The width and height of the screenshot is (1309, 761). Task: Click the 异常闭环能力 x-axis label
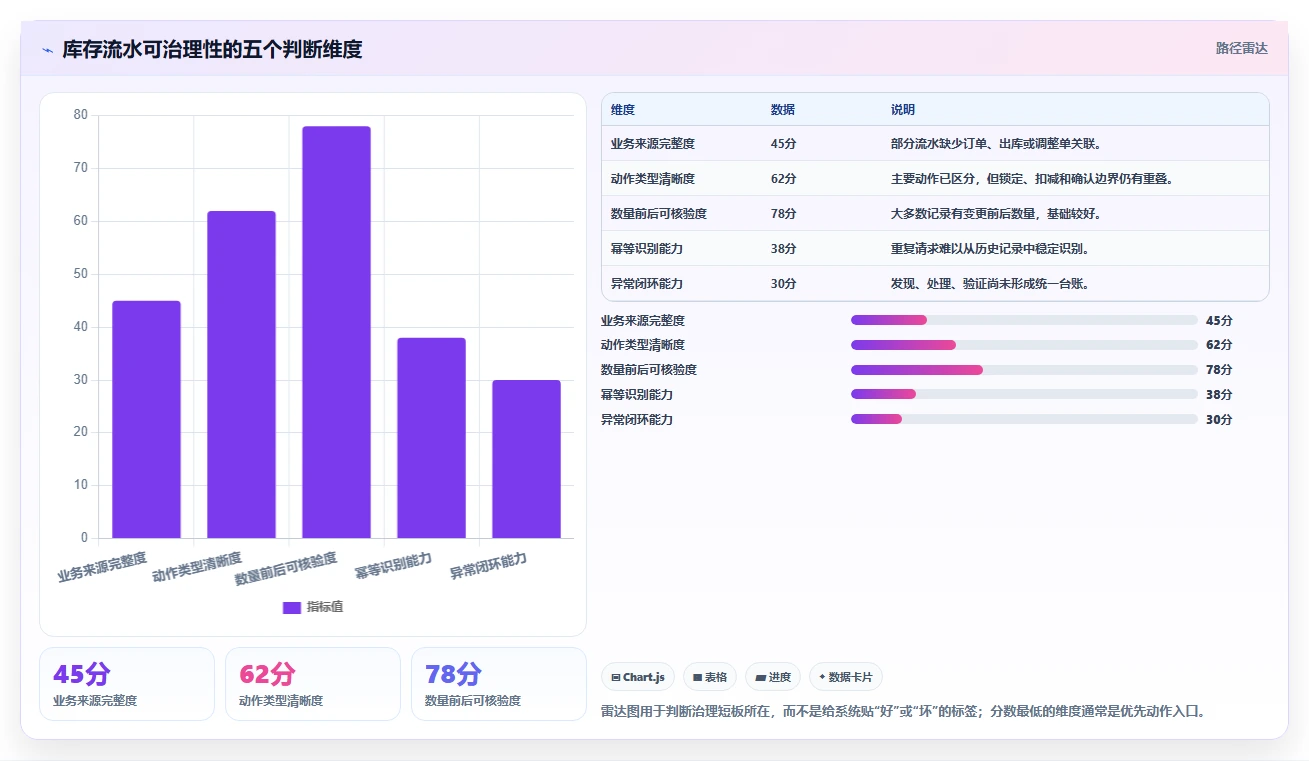tap(488, 565)
